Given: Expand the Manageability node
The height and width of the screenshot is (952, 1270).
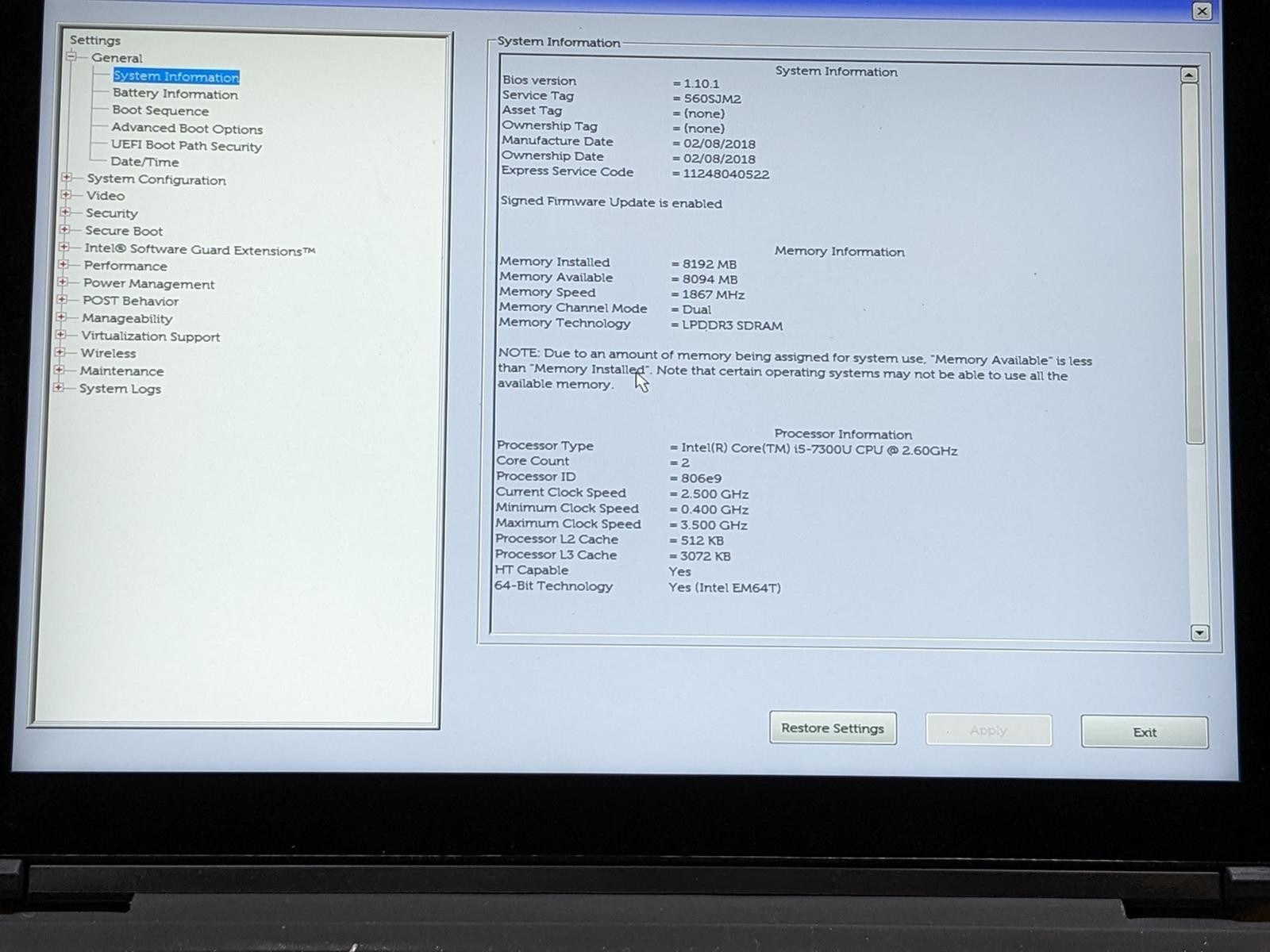Looking at the screenshot, I should click(61, 317).
